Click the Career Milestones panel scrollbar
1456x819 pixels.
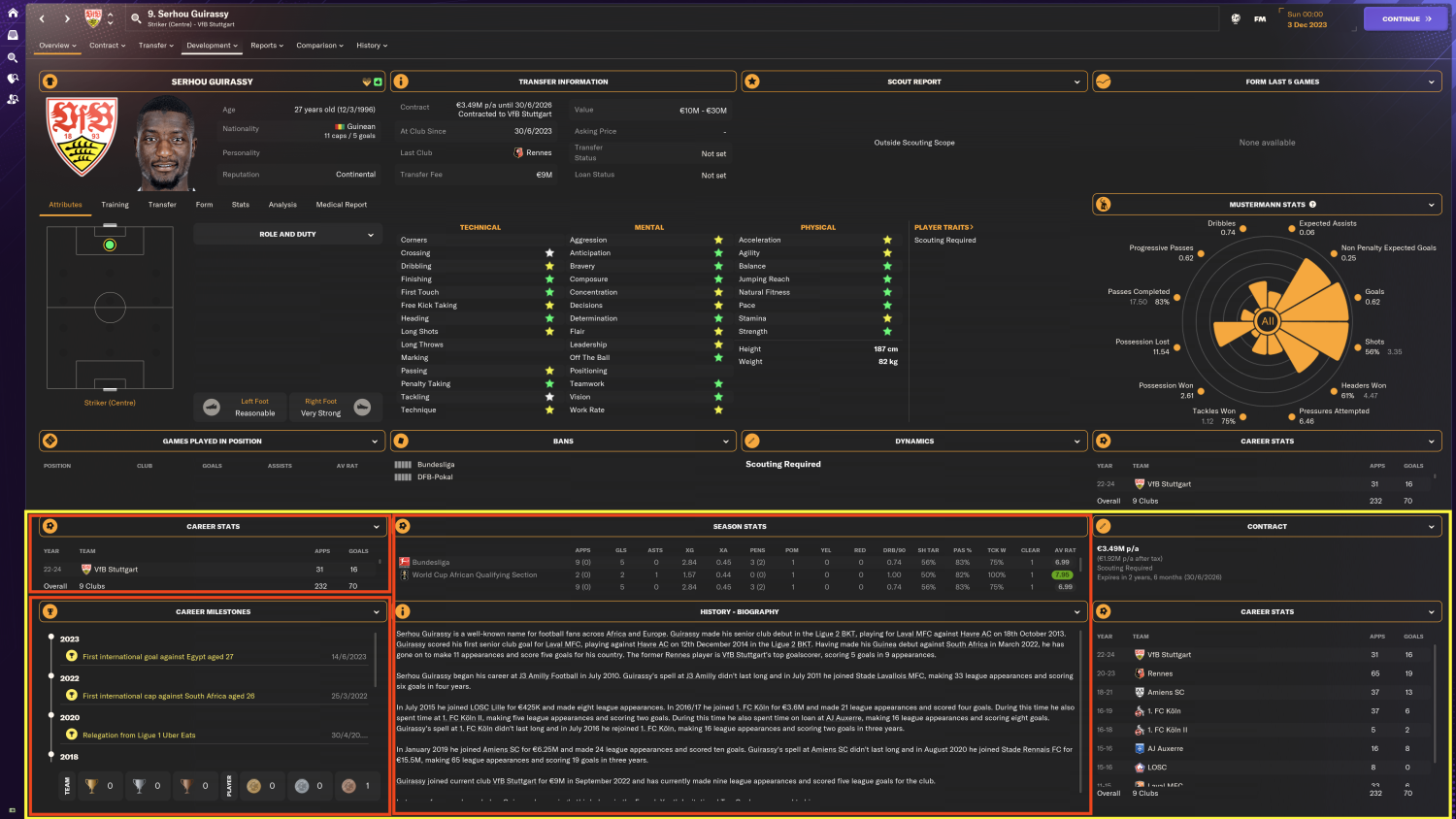(376, 660)
